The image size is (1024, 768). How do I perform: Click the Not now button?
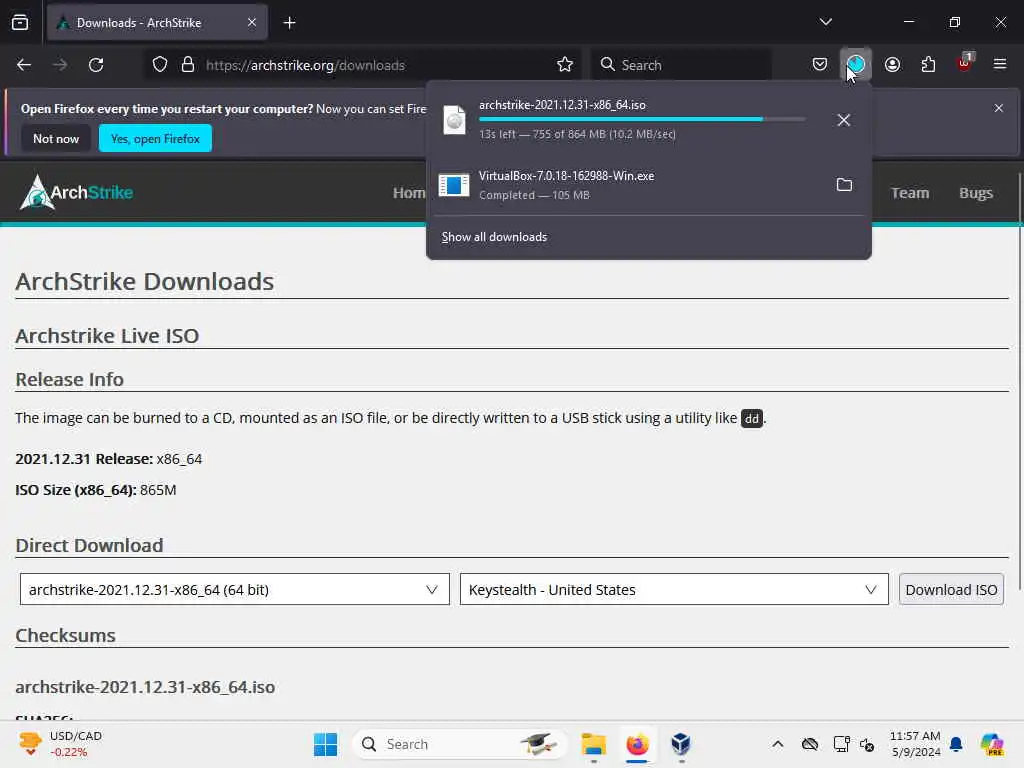pos(56,138)
